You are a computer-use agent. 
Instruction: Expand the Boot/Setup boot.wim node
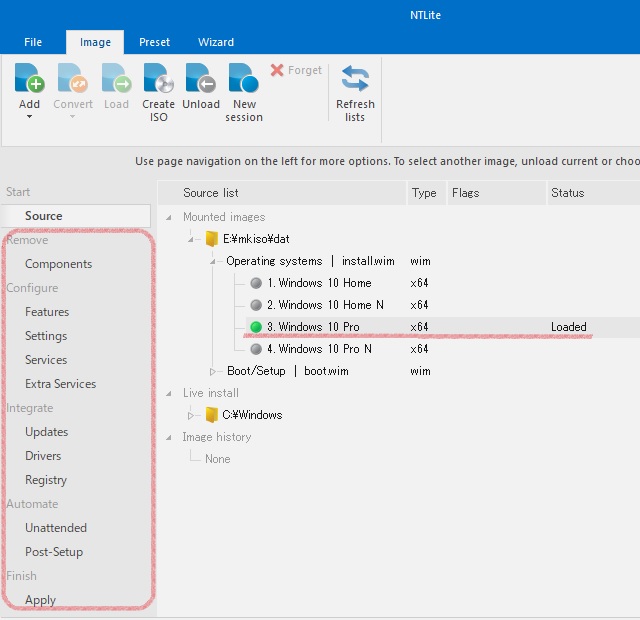pos(212,371)
